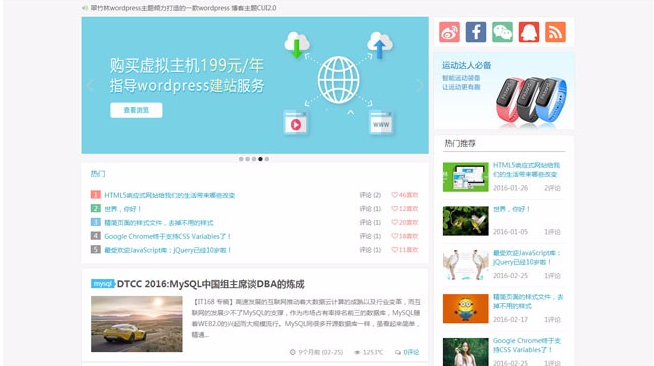Open sidebar bird photo thumbnail
Image resolution: width=654 pixels, height=366 pixels.
(465, 221)
